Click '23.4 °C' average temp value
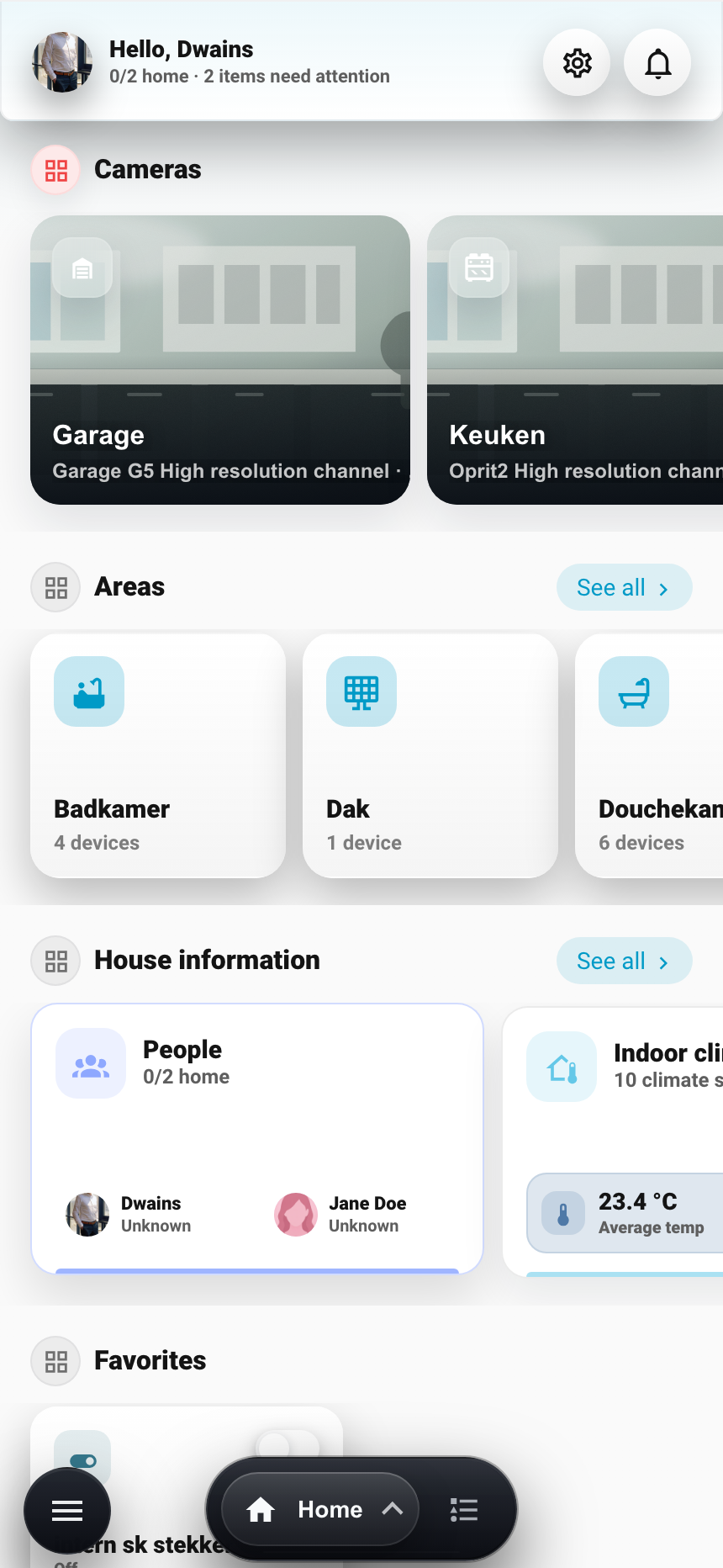 tap(638, 1201)
